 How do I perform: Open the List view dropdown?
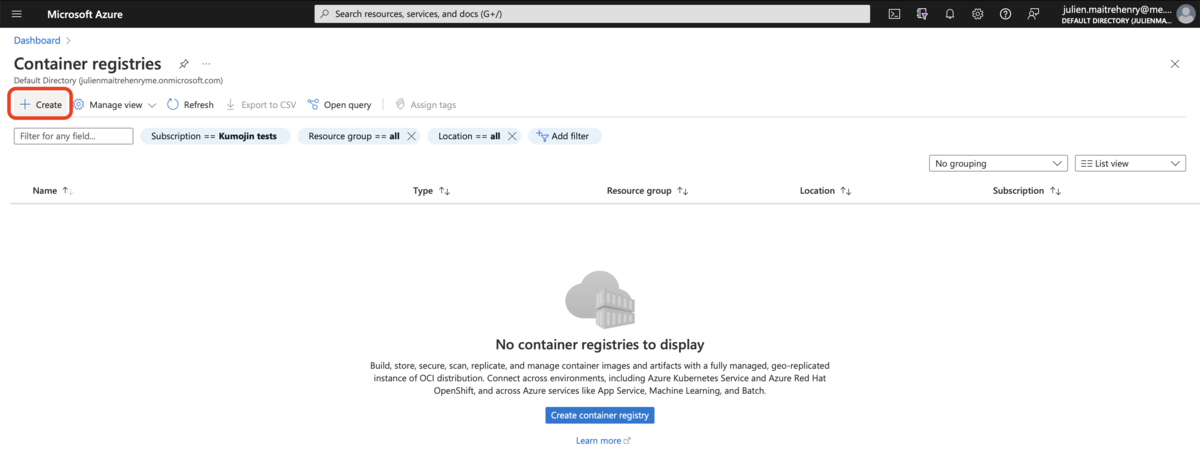point(1130,163)
